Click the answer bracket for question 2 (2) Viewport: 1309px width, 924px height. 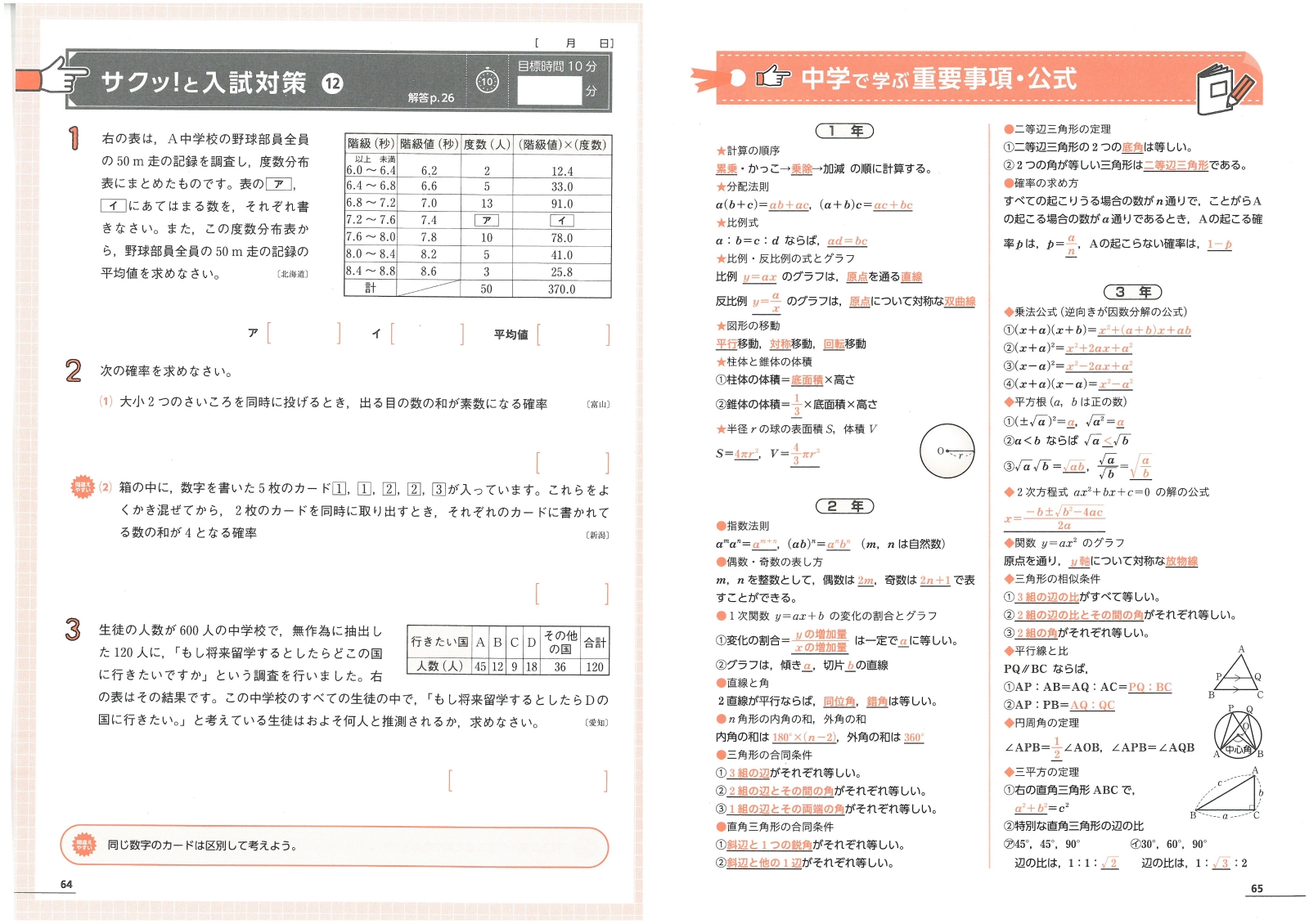[573, 593]
